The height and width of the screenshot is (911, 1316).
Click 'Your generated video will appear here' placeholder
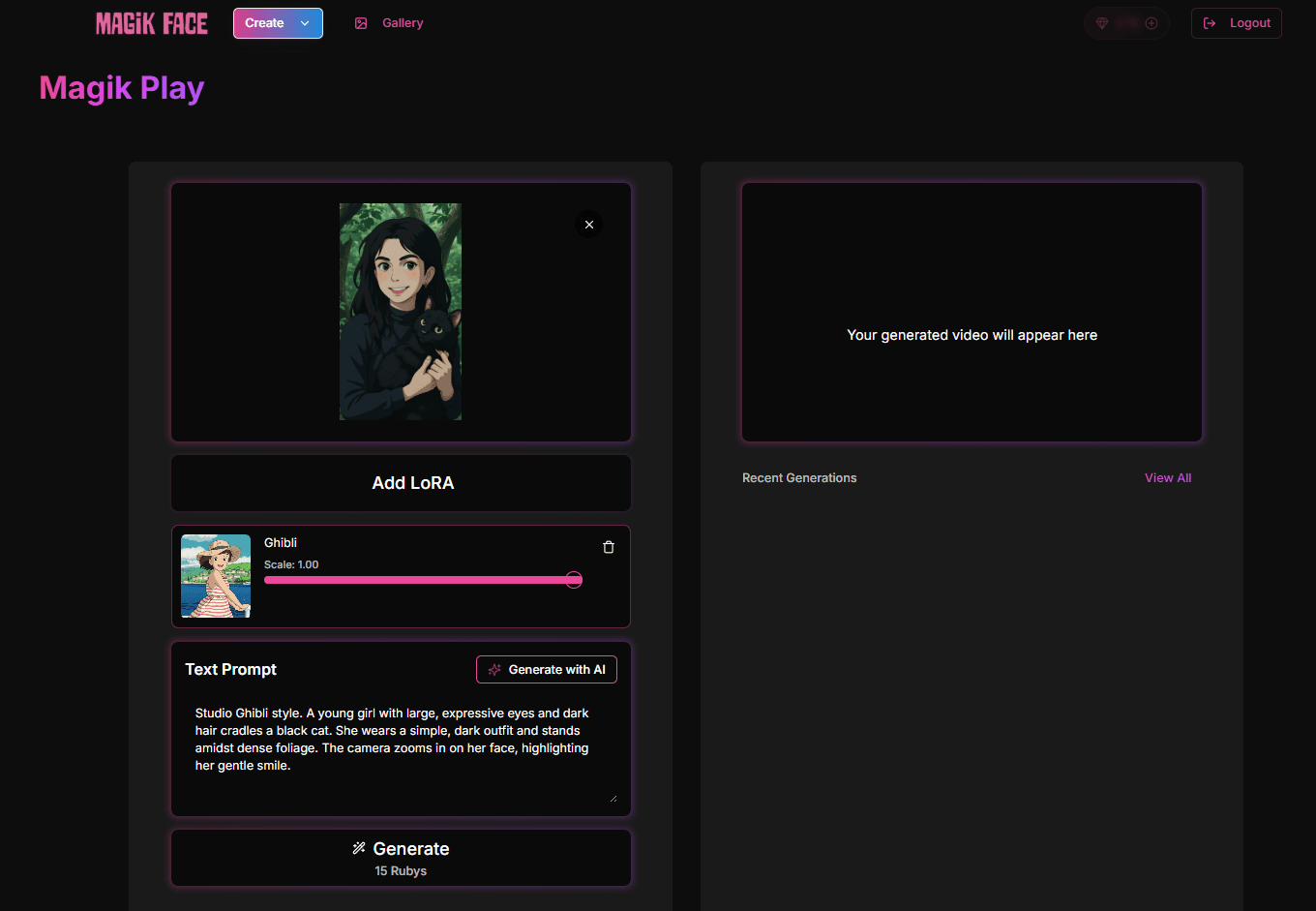point(972,335)
